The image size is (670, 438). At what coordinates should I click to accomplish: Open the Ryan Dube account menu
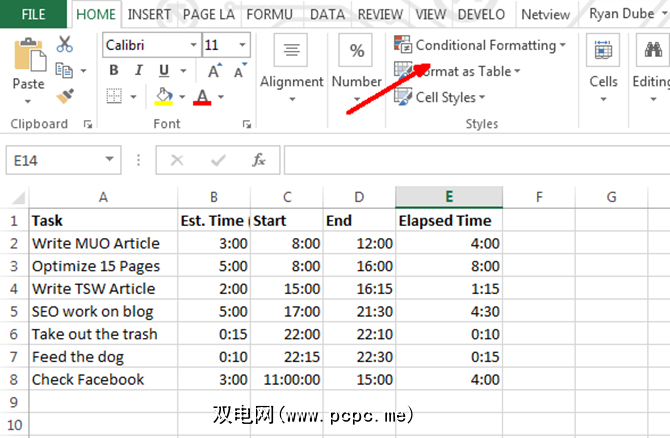click(x=627, y=14)
